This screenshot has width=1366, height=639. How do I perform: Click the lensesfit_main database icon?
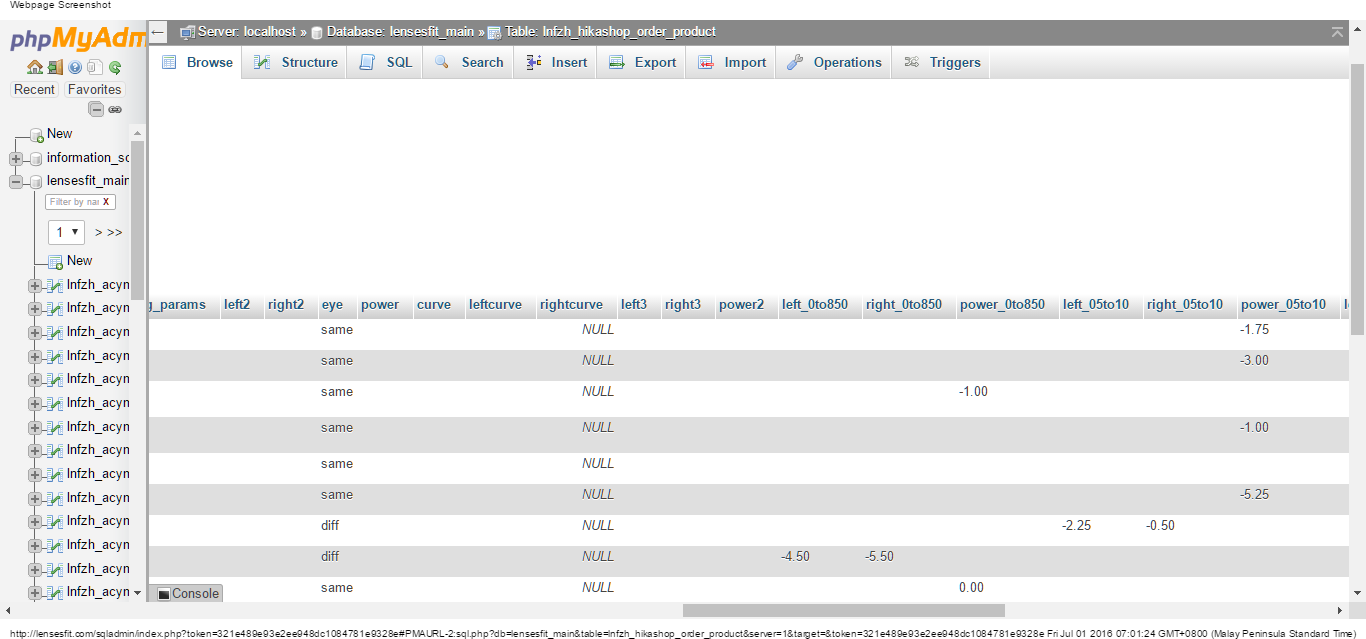[36, 182]
